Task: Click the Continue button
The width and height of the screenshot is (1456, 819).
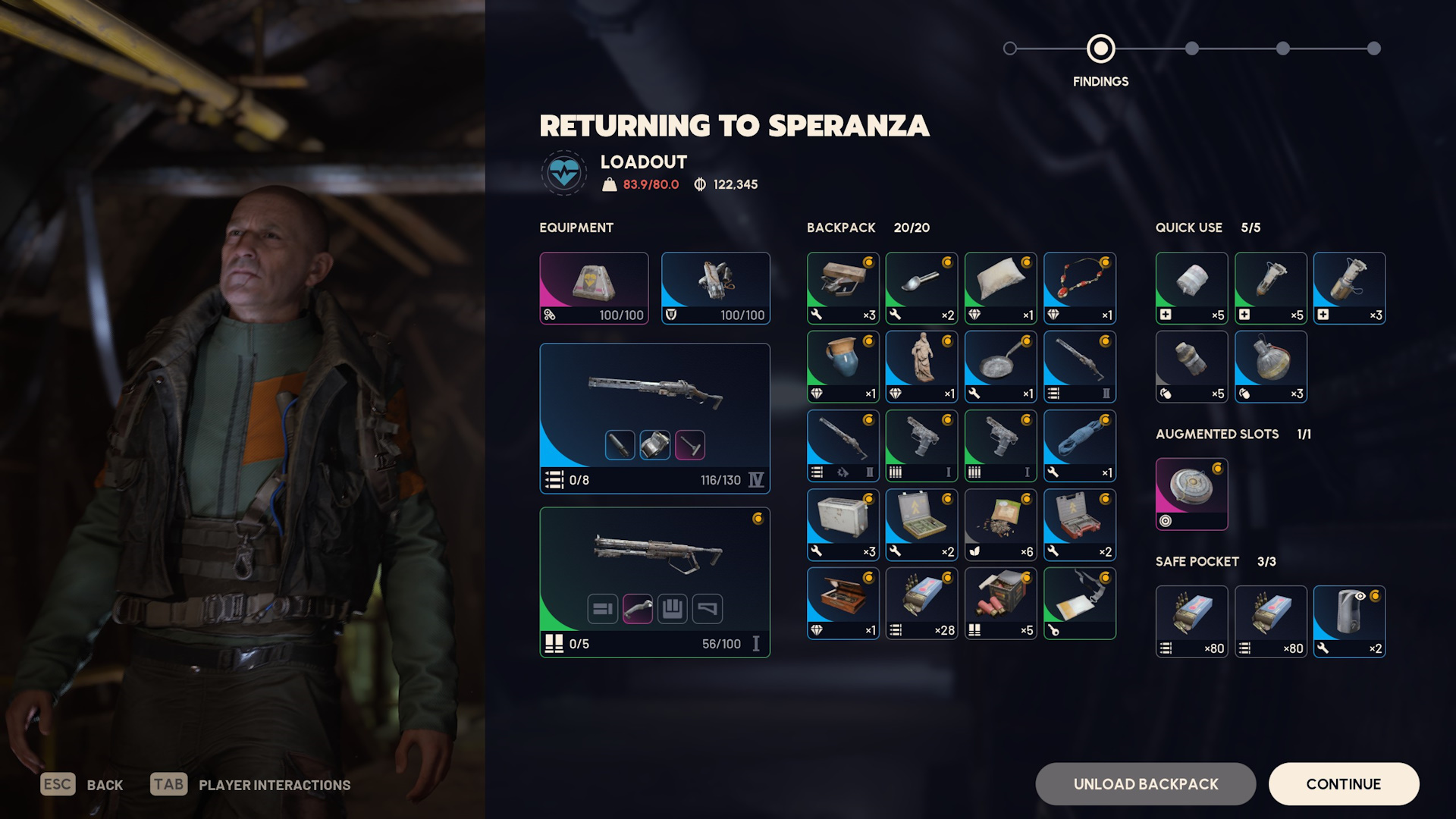Action: 1343,784
